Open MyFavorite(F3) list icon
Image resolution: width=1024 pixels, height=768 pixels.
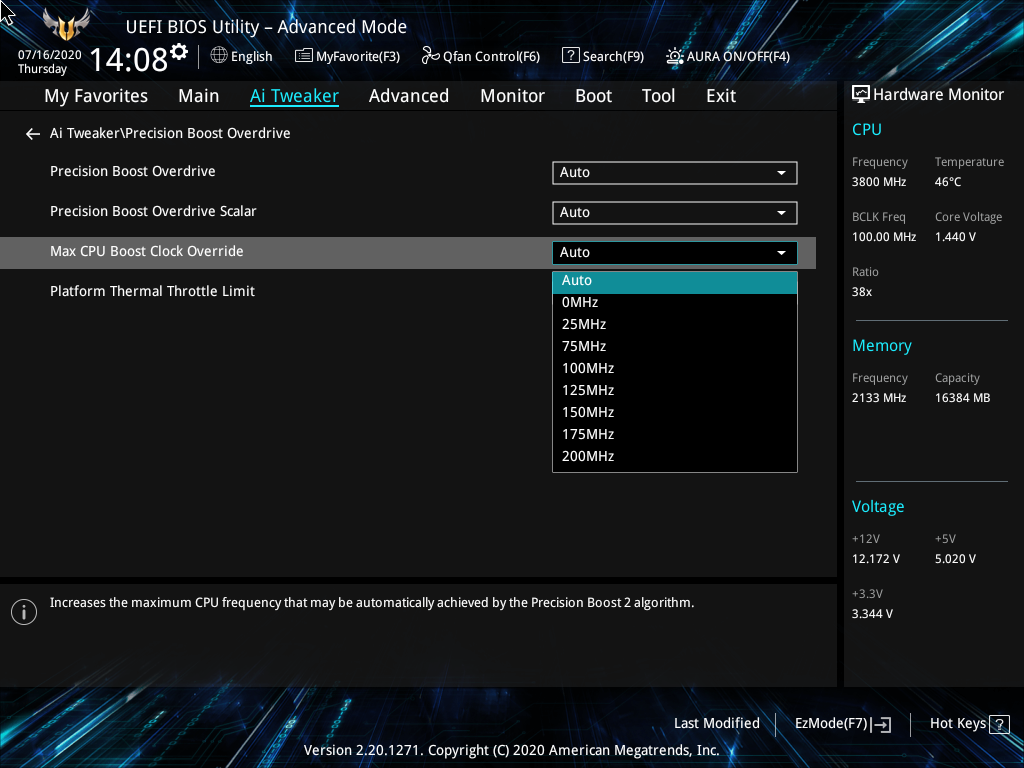coord(304,56)
